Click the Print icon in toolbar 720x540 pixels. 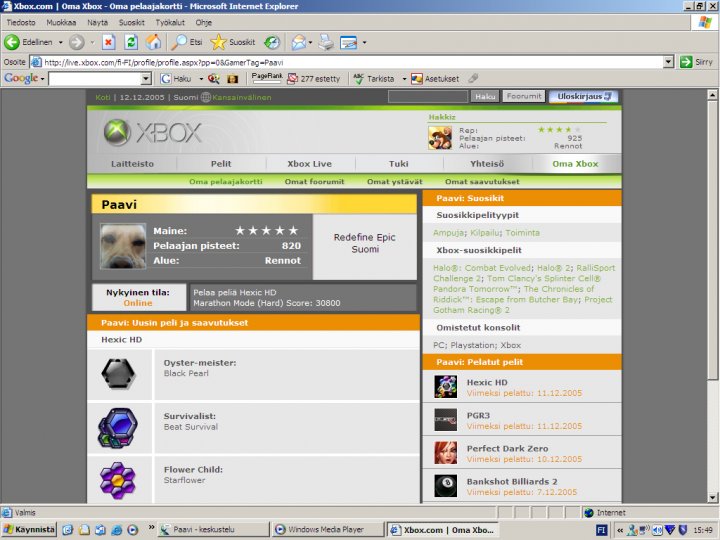tap(326, 42)
